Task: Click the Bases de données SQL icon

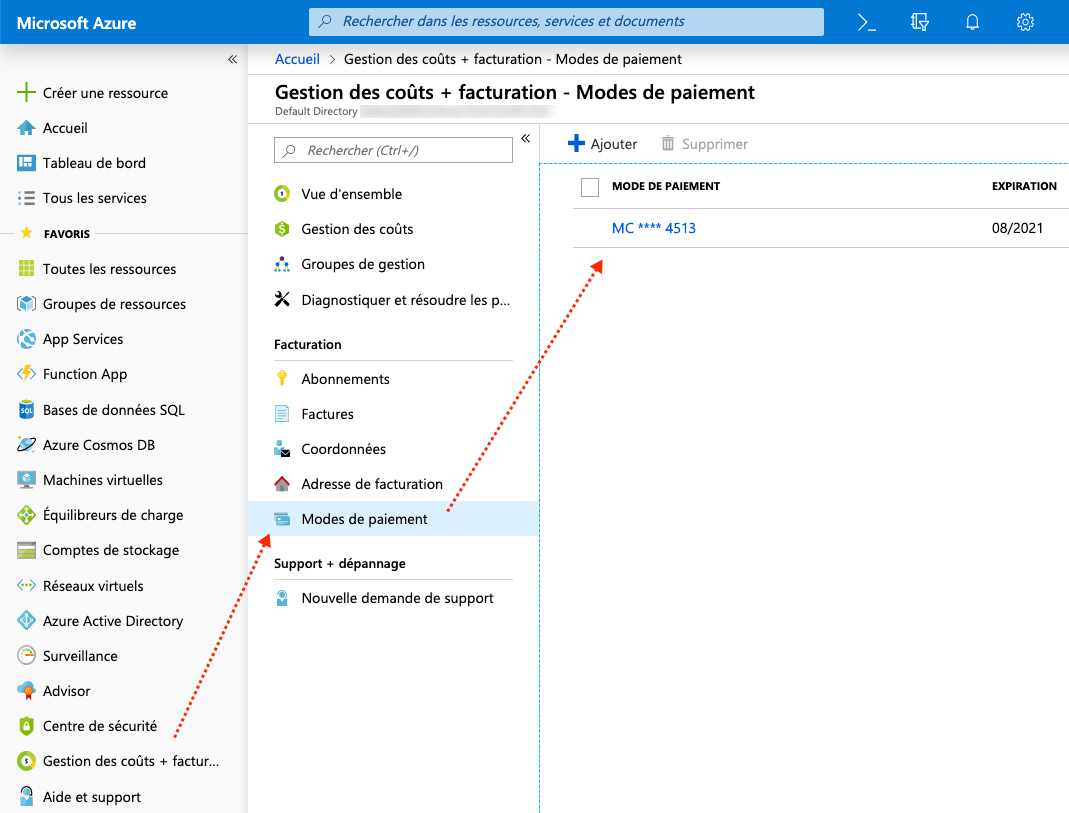Action: pyautogui.click(x=26, y=409)
